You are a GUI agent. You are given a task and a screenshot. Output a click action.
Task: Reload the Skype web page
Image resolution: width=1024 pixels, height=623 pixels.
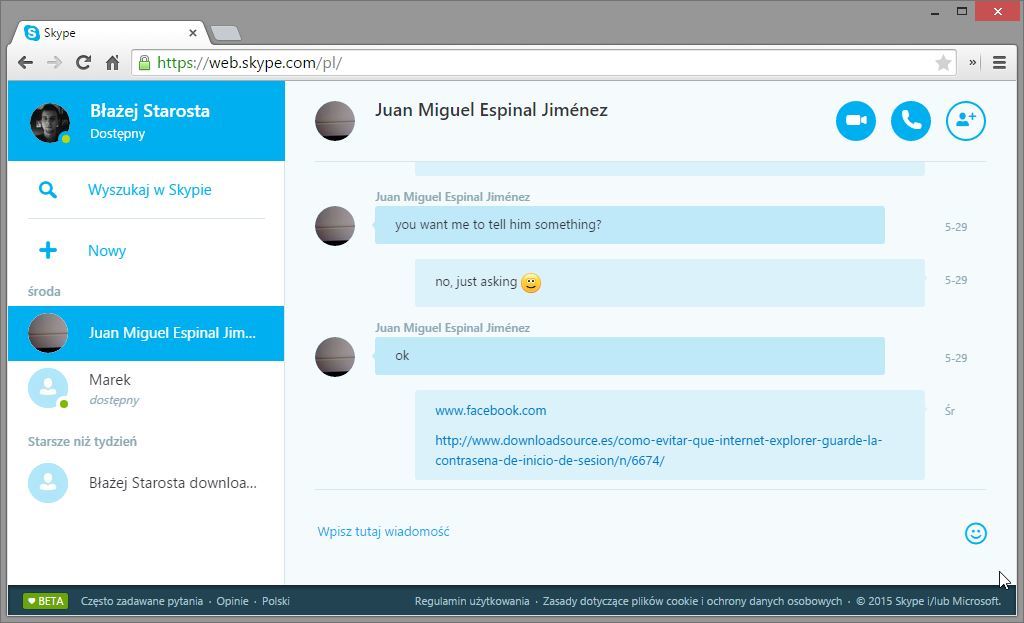[x=83, y=63]
